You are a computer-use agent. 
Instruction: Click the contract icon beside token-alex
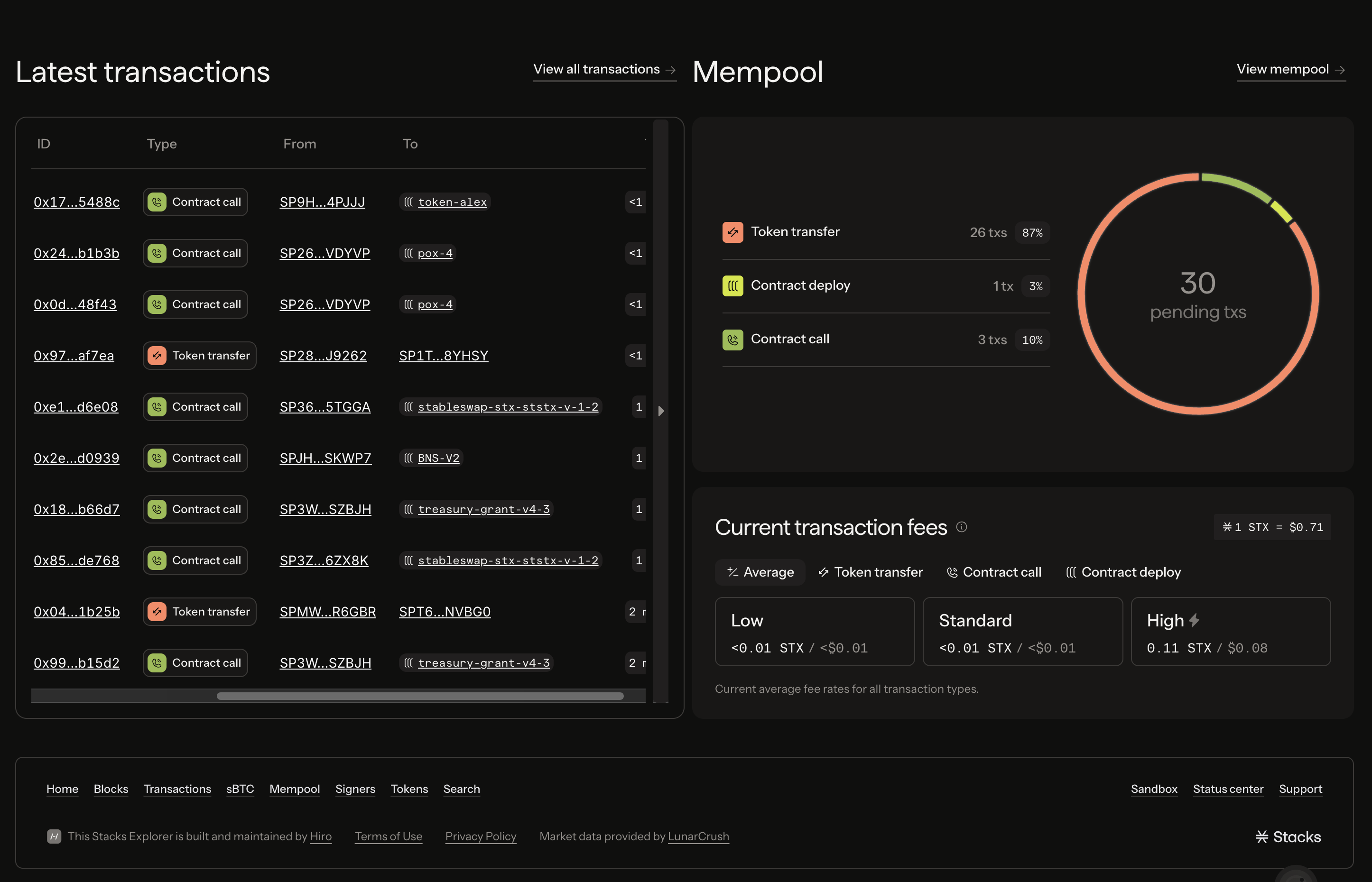408,202
